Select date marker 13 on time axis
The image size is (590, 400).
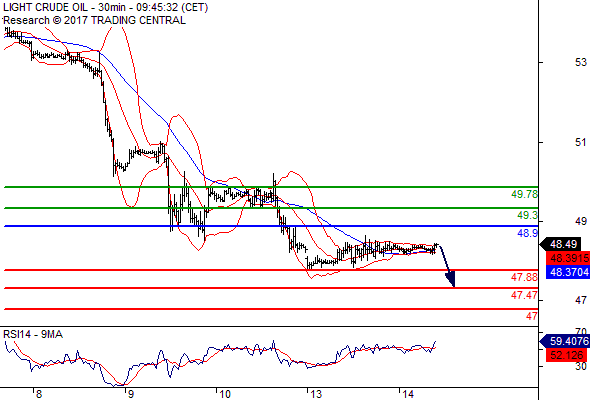point(316,394)
